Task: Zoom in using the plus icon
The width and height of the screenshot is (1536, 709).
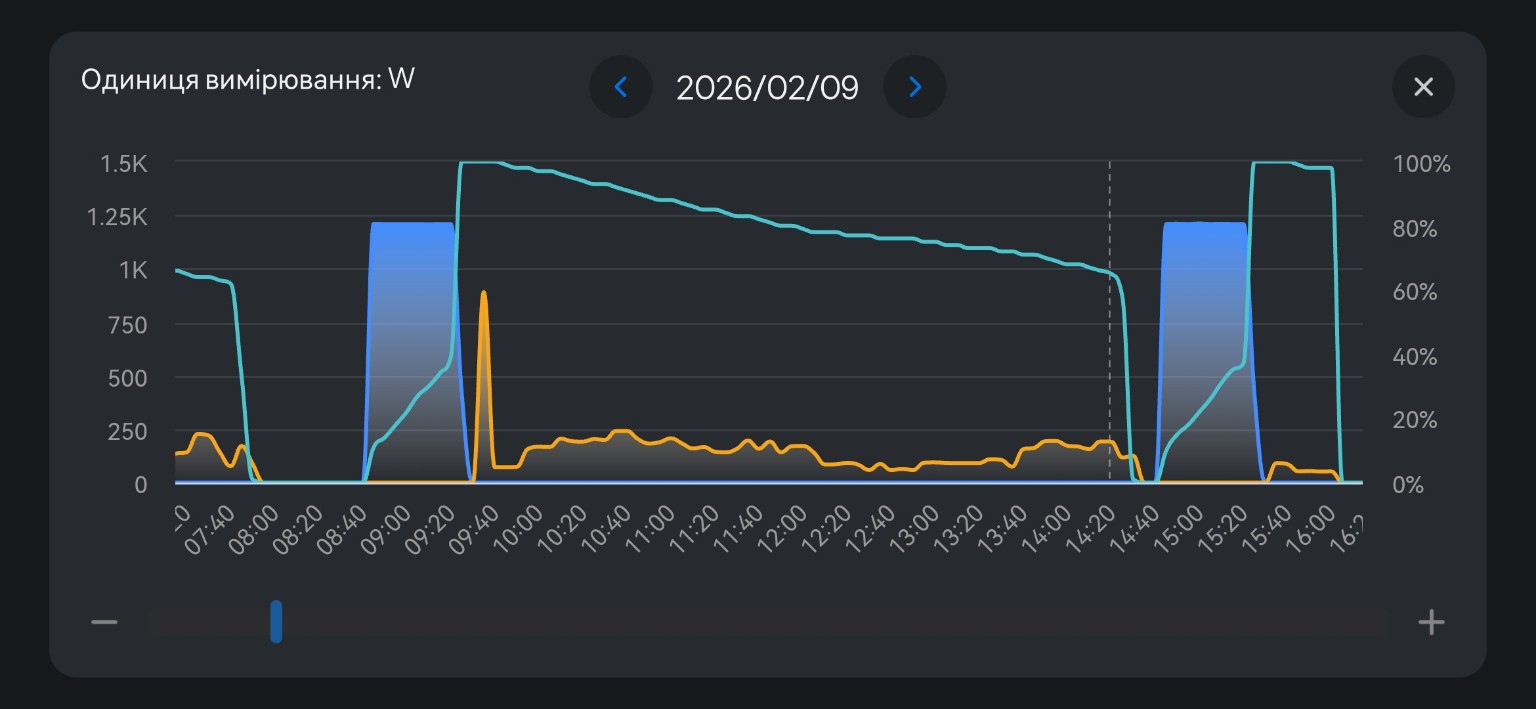Action: [x=1431, y=622]
